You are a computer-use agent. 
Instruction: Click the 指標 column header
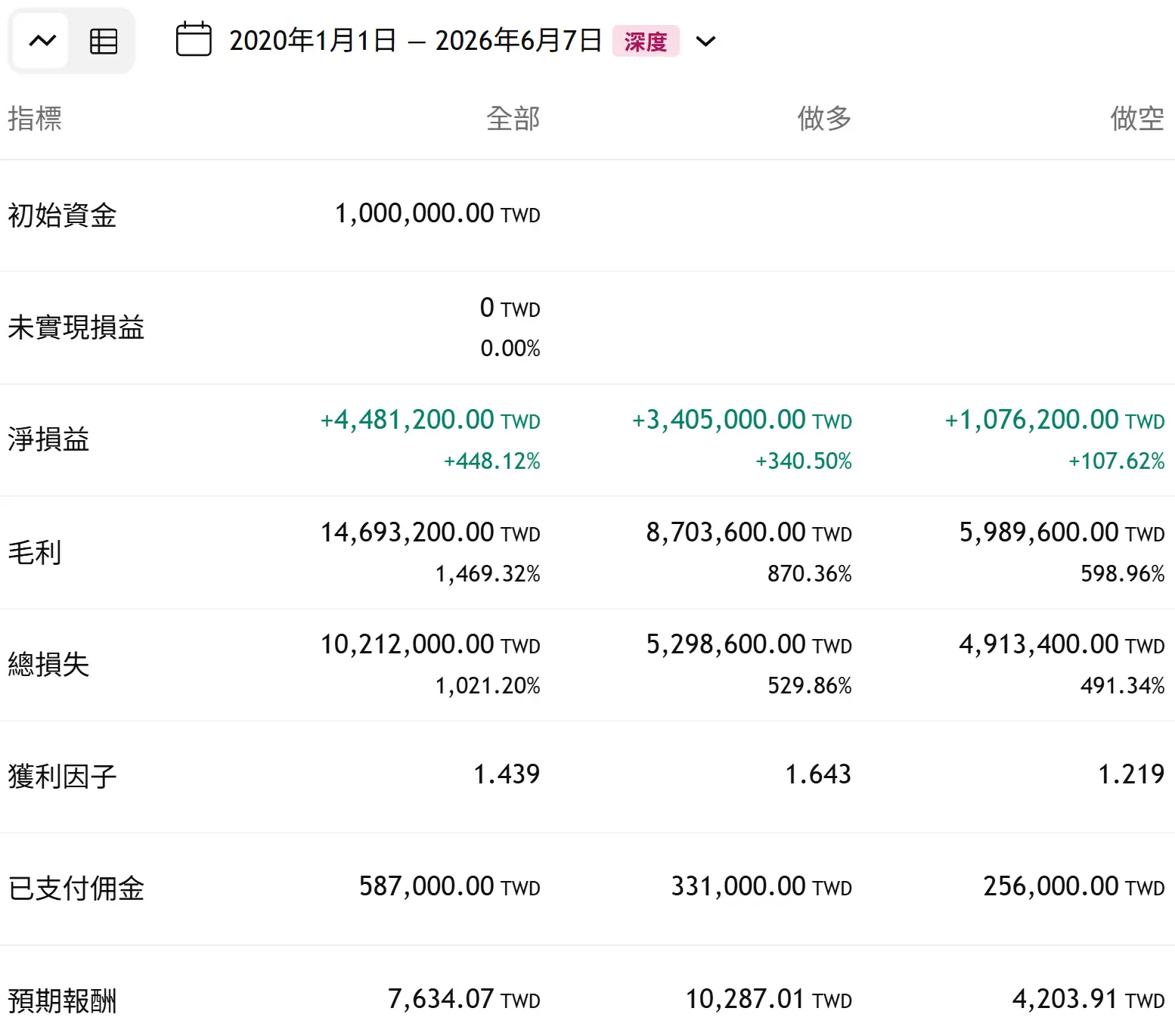click(x=35, y=119)
